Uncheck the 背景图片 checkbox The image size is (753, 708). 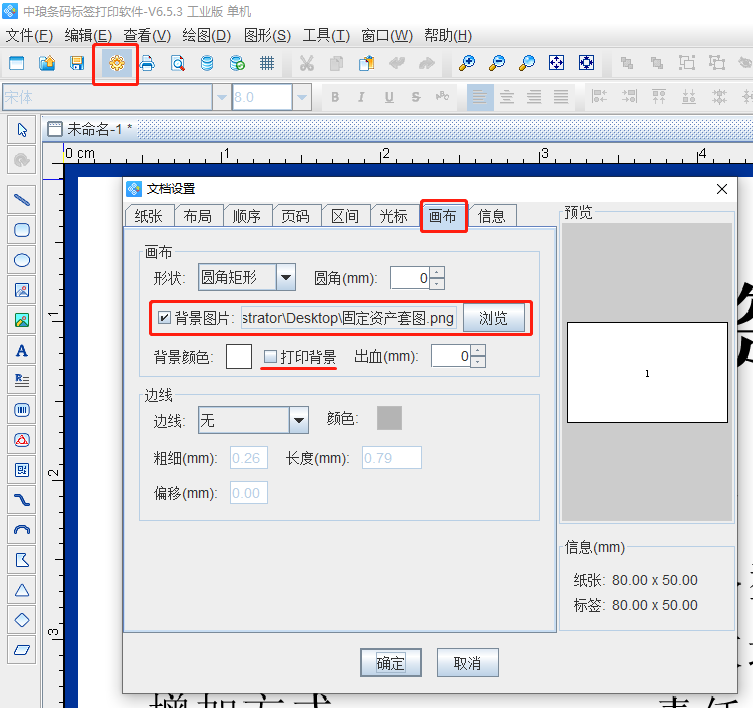(165, 318)
